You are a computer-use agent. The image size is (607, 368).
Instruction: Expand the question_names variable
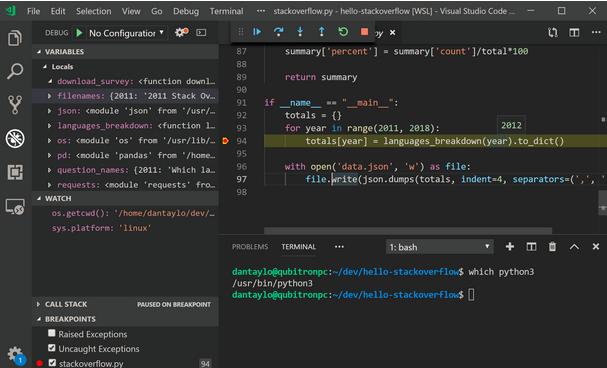[x=50, y=170]
